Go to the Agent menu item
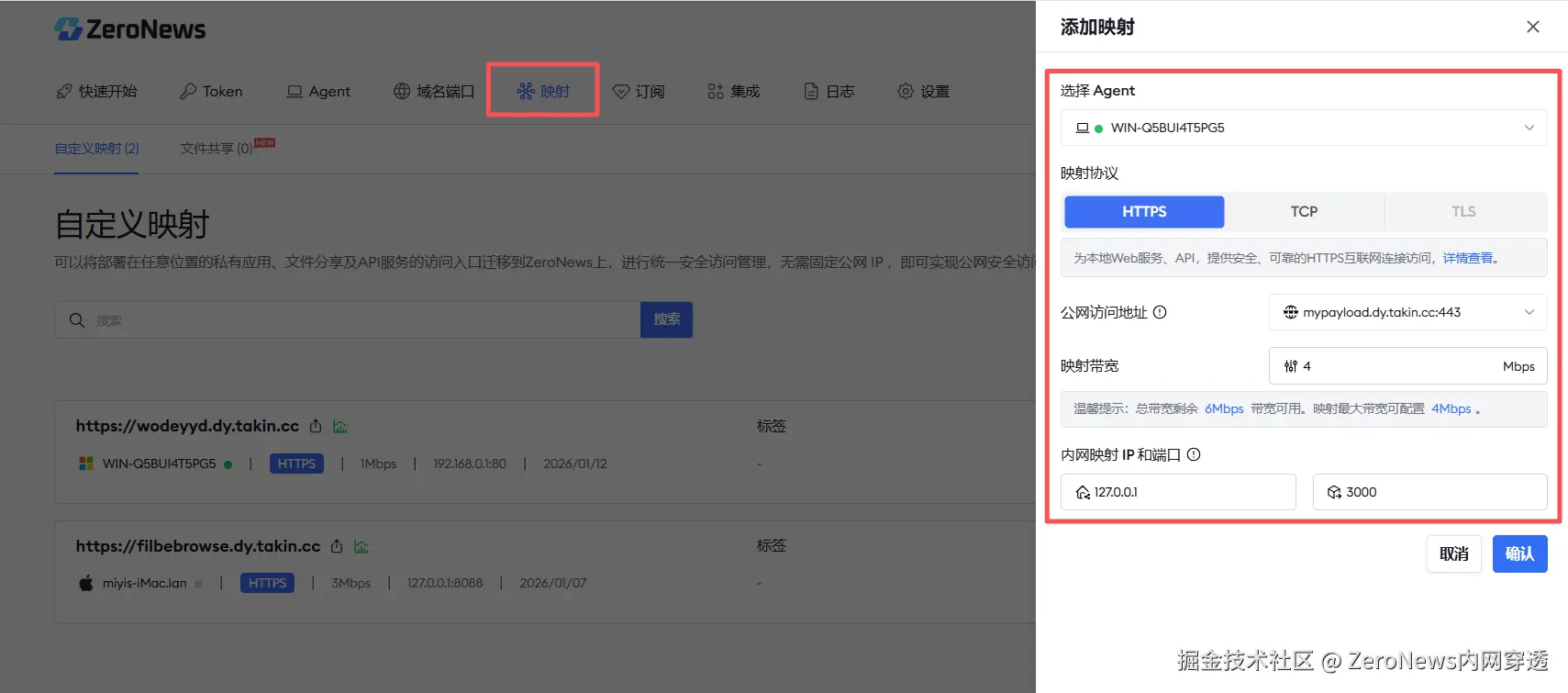The image size is (1568, 693). click(x=318, y=91)
